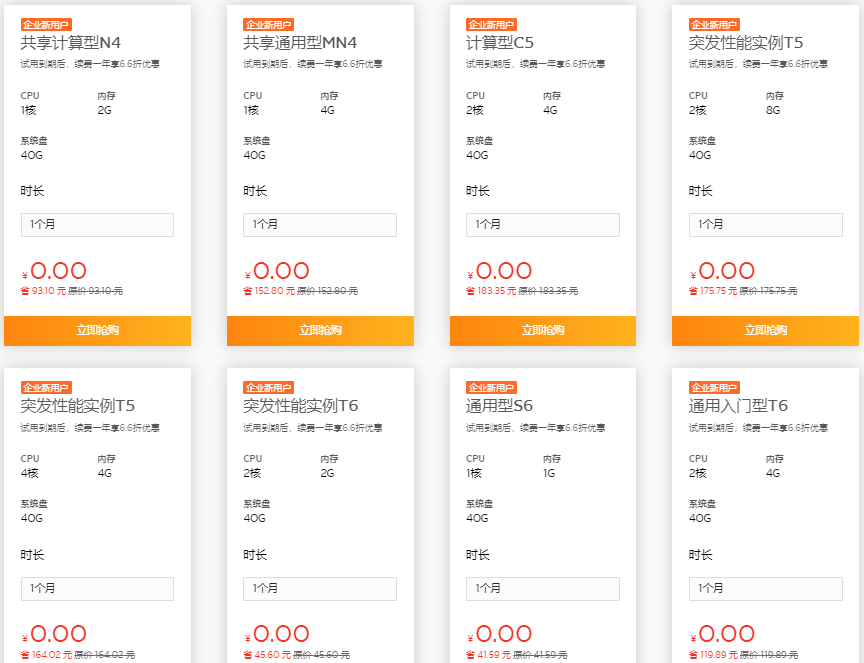Expand 1个月 duration selector under 共享通用型MN4
The height and width of the screenshot is (663, 864).
[x=320, y=225]
